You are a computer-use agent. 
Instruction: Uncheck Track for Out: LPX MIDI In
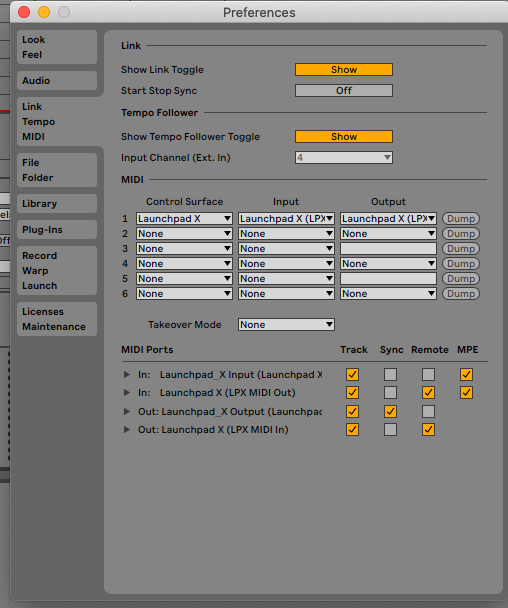352,430
